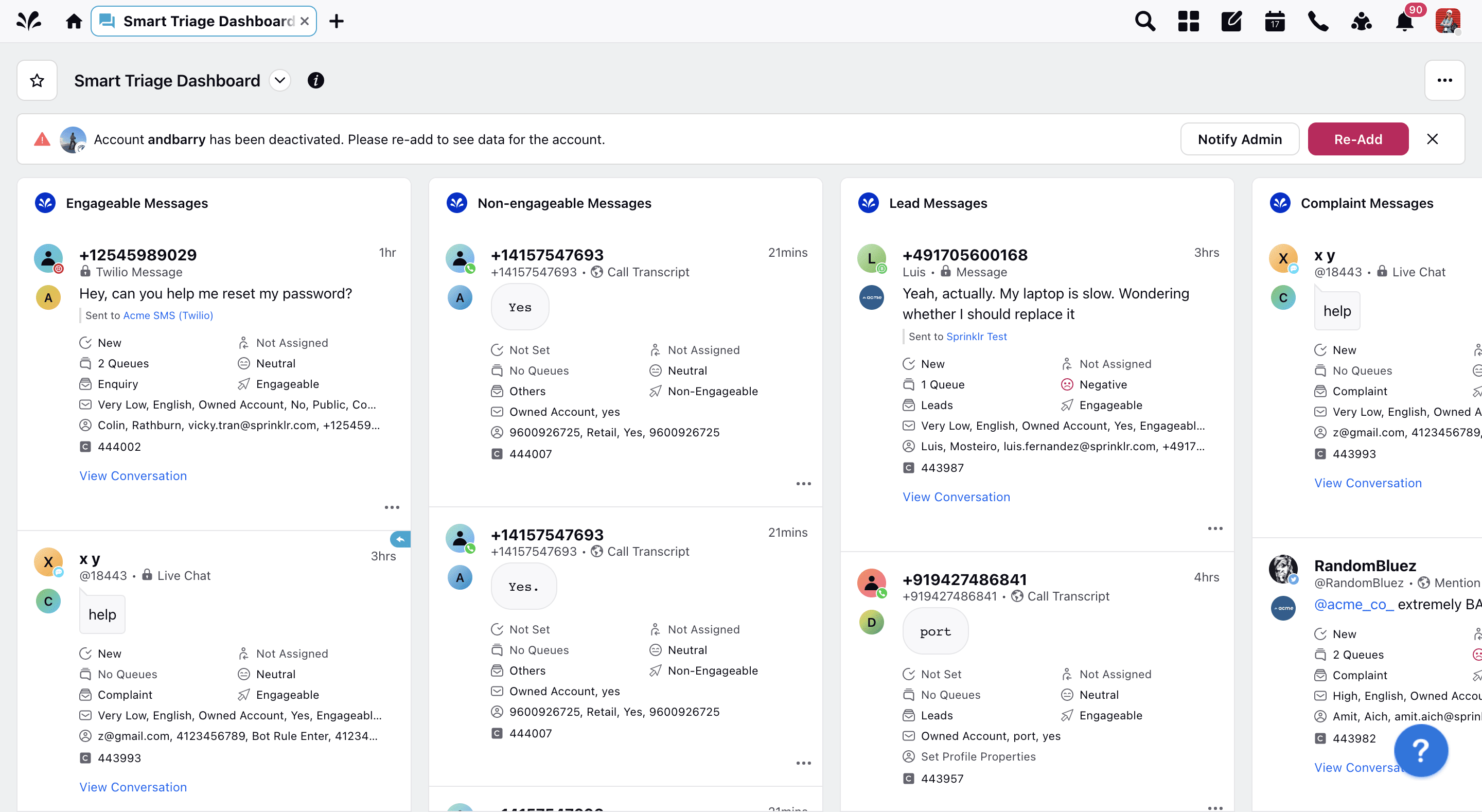Open the app launcher grid icon
1482x812 pixels.
point(1188,21)
